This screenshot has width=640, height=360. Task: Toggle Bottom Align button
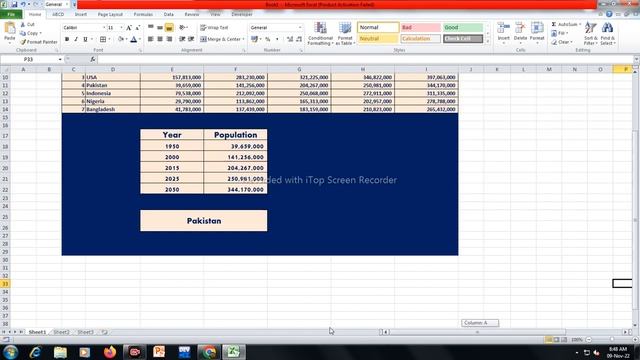(169, 27)
